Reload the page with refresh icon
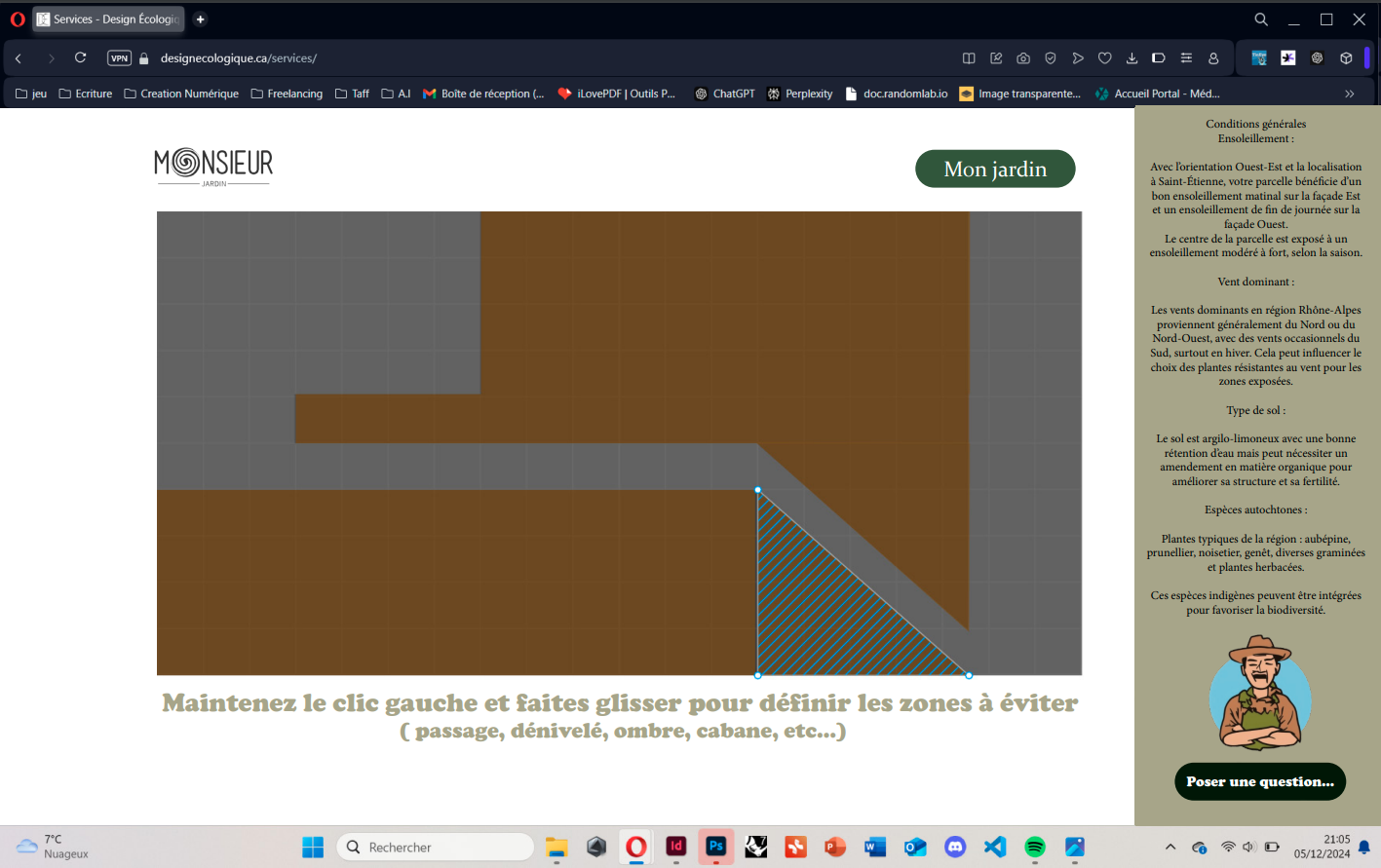 81,58
